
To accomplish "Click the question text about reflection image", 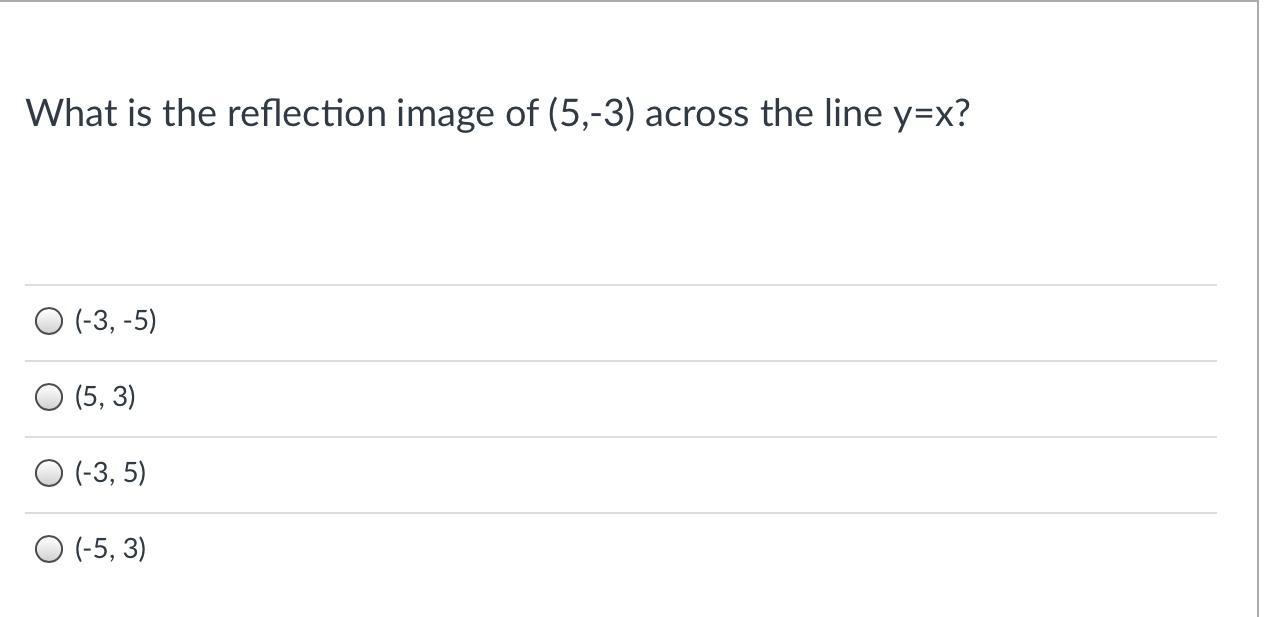I will [x=497, y=114].
